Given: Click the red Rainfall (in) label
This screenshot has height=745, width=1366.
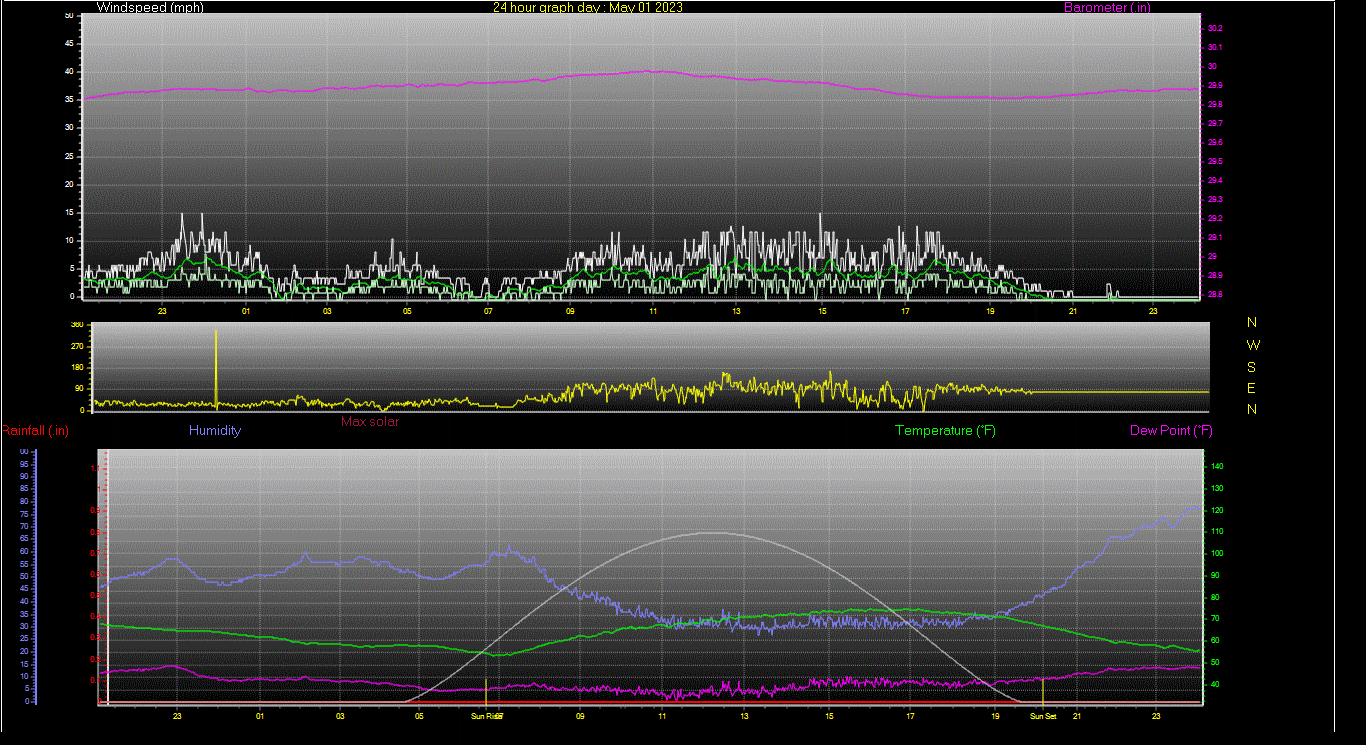Looking at the screenshot, I should click(35, 431).
